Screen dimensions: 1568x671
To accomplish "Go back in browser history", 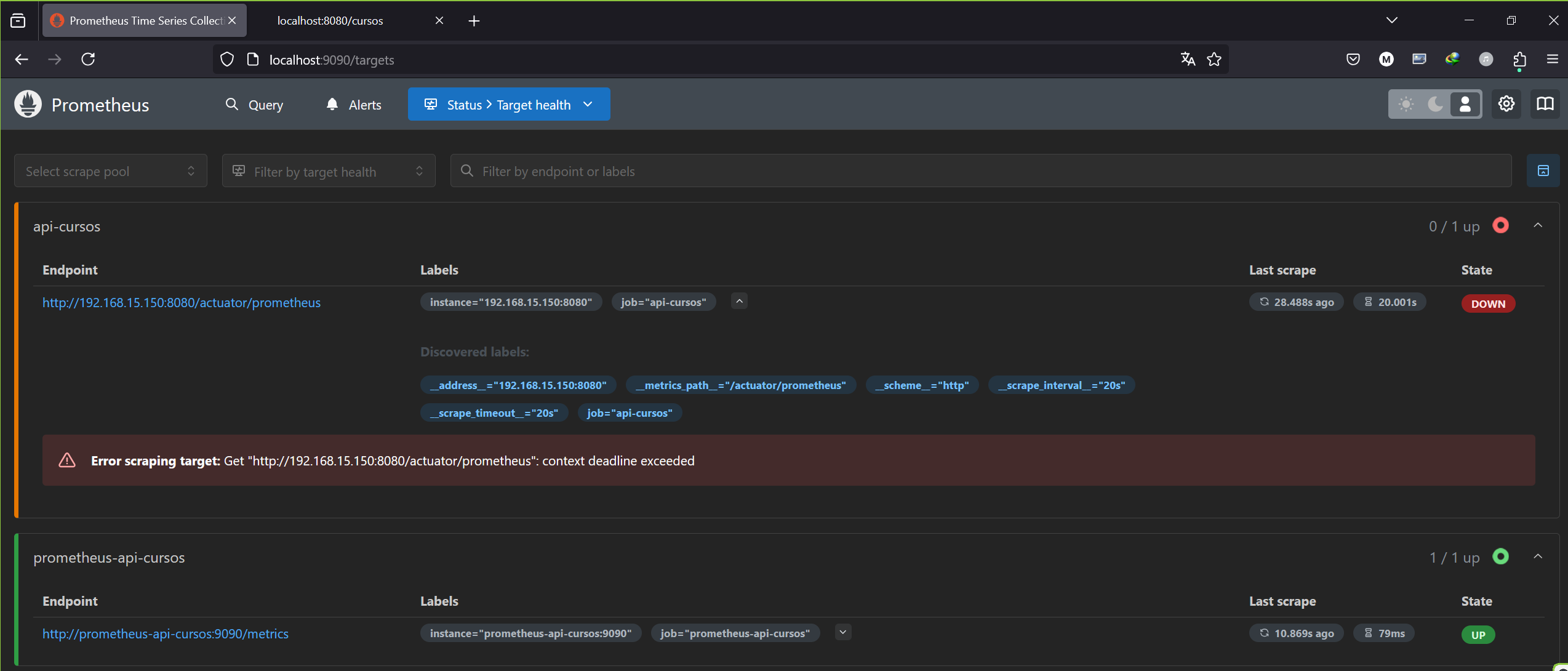I will 22,59.
